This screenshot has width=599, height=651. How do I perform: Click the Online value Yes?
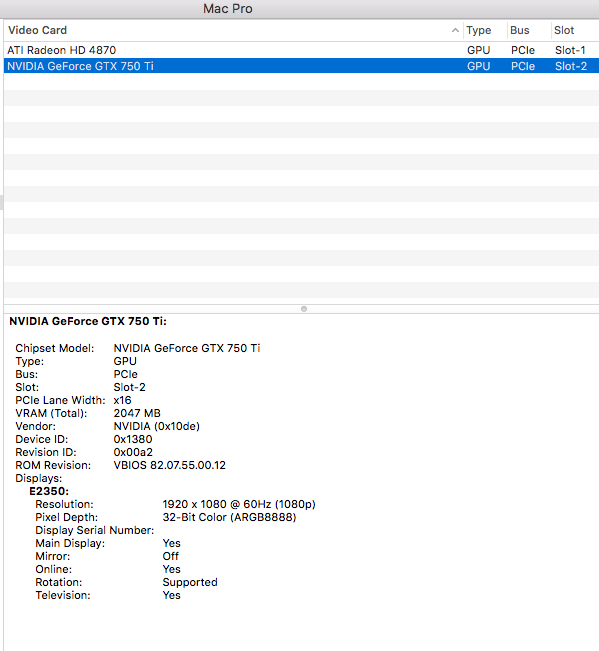(x=171, y=569)
